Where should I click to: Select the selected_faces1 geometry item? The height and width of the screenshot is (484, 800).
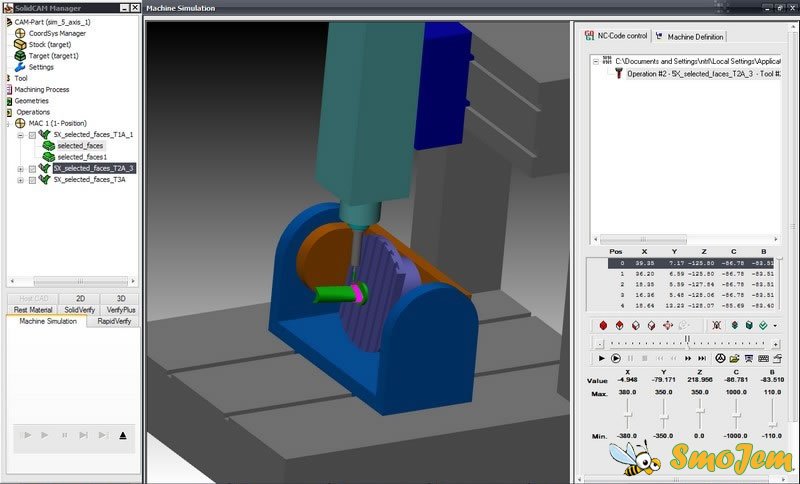point(82,157)
